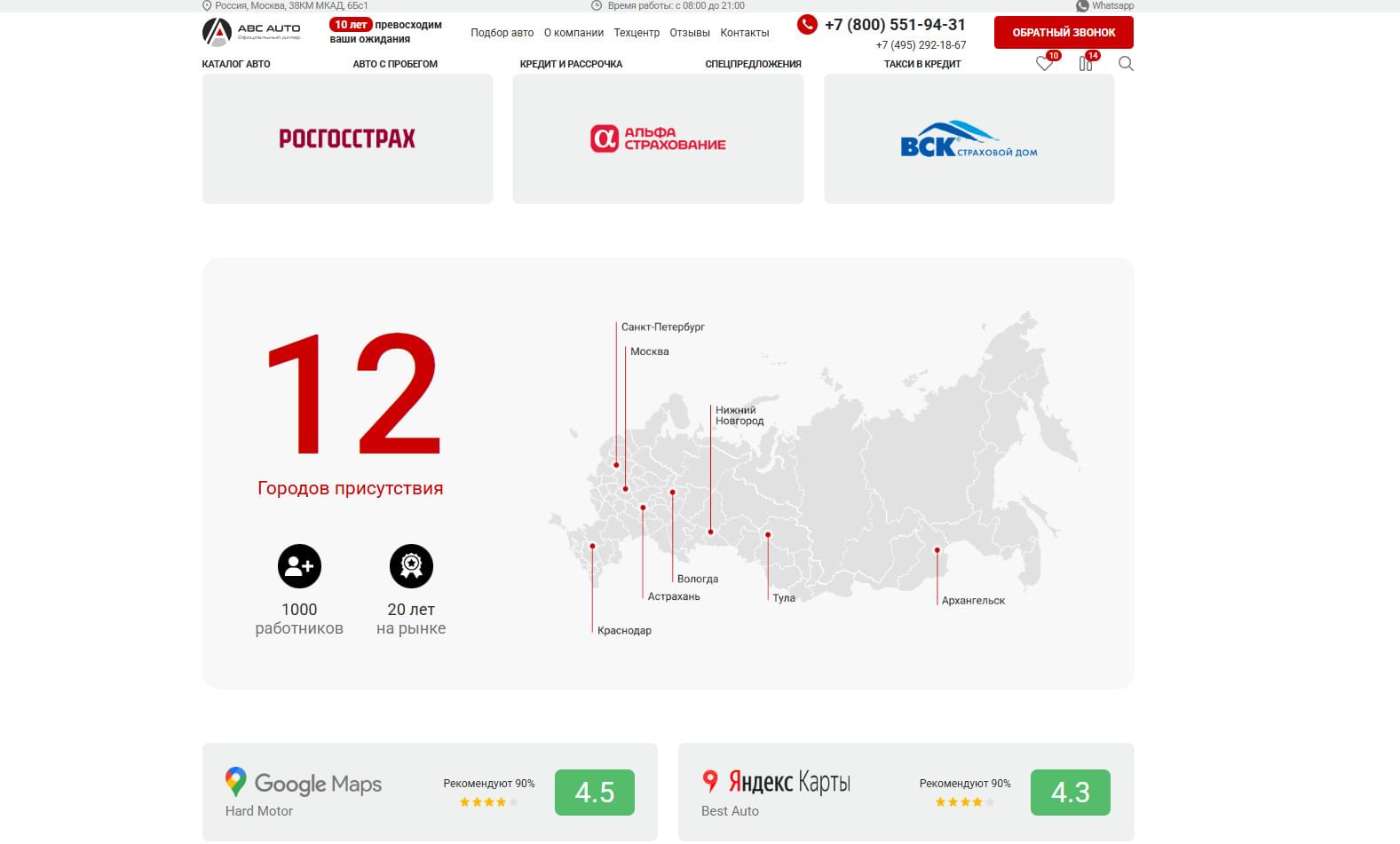Open the Каталог авто menu
This screenshot has width=1400, height=844.
pyautogui.click(x=236, y=64)
